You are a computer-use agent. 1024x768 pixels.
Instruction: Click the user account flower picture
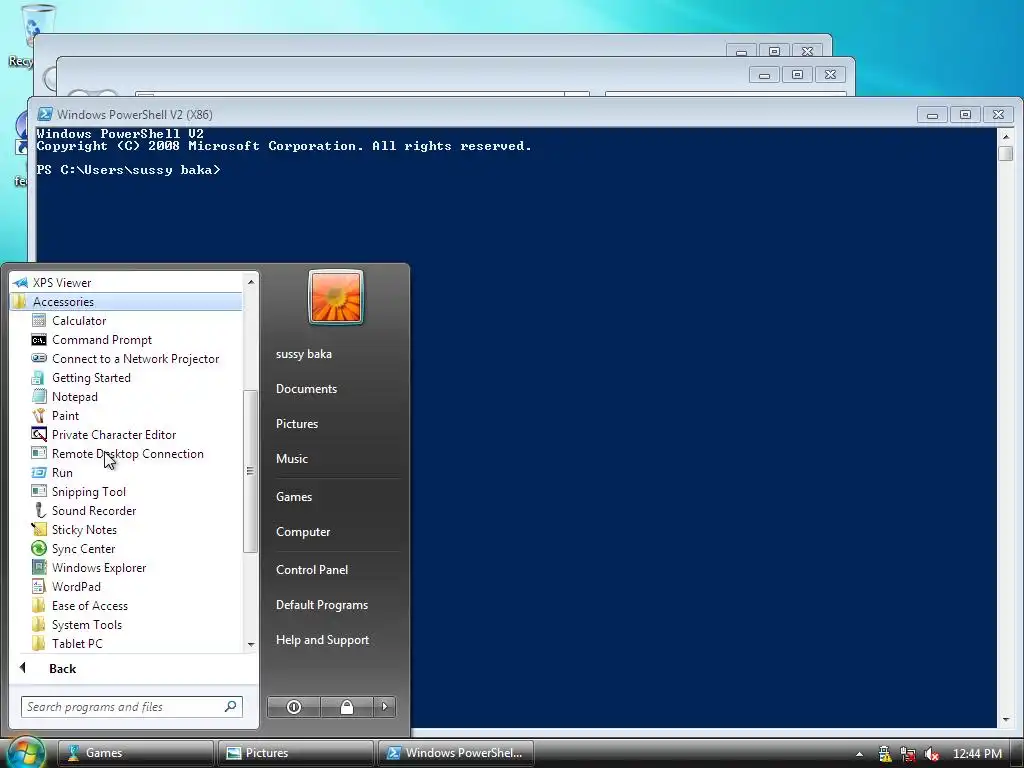coord(336,297)
